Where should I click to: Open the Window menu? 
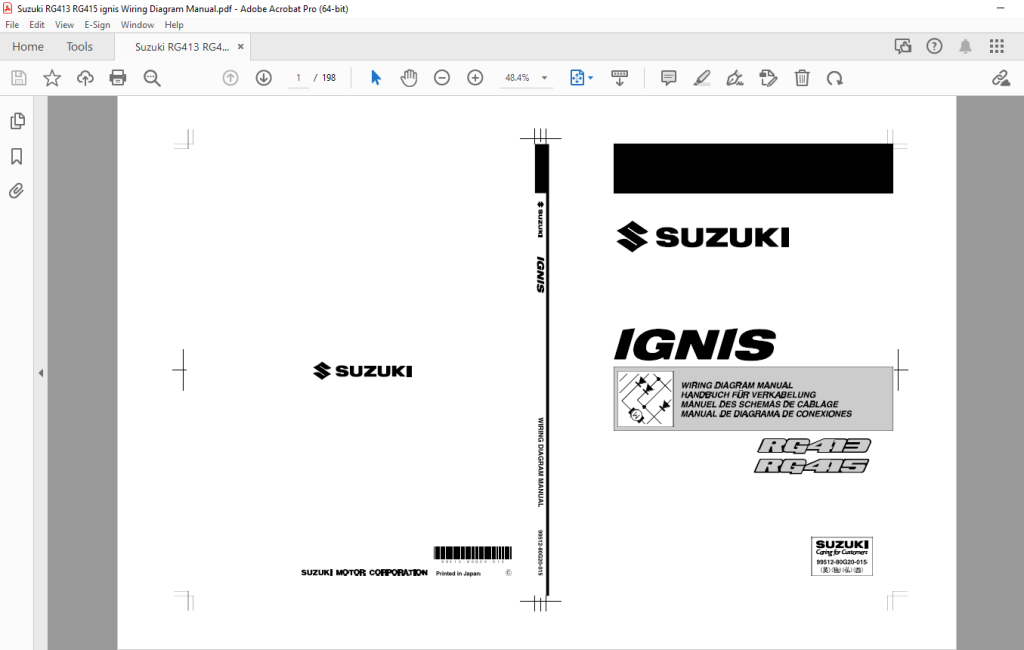click(137, 25)
